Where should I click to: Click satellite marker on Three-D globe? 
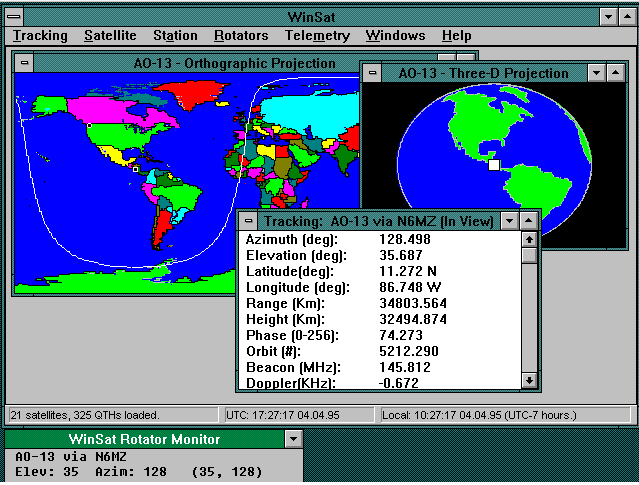494,165
